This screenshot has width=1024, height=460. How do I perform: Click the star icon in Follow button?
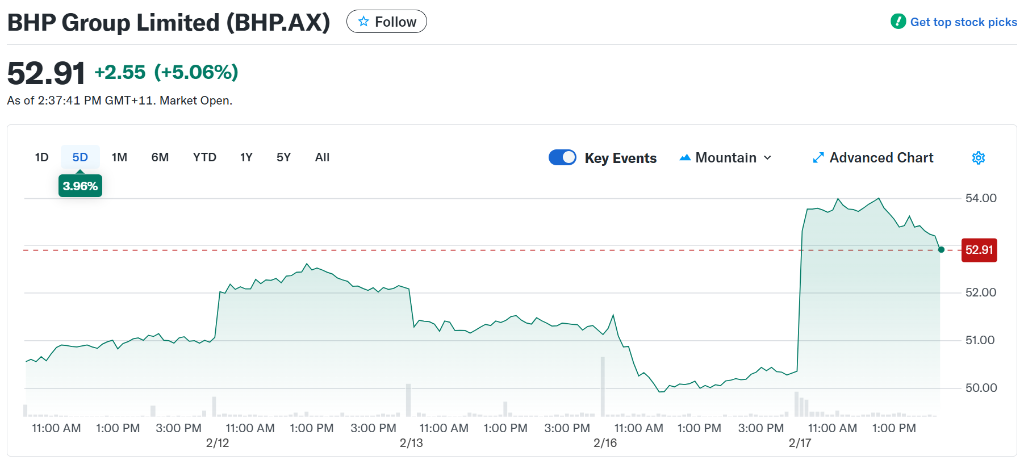coord(364,21)
